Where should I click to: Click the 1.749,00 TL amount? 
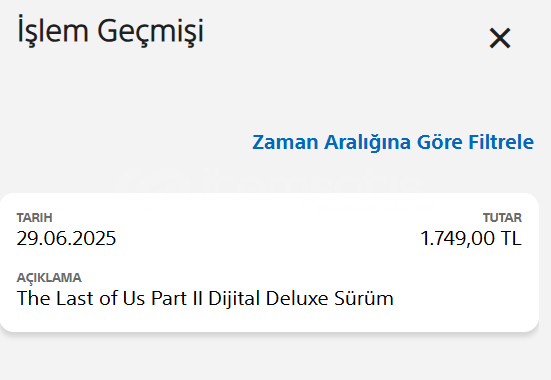pyautogui.click(x=471, y=238)
